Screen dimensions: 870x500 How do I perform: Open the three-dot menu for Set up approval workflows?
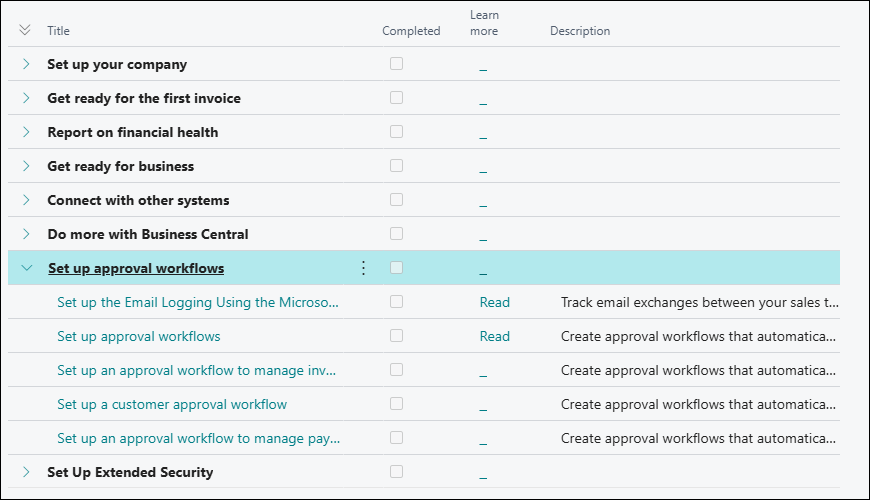pyautogui.click(x=363, y=268)
